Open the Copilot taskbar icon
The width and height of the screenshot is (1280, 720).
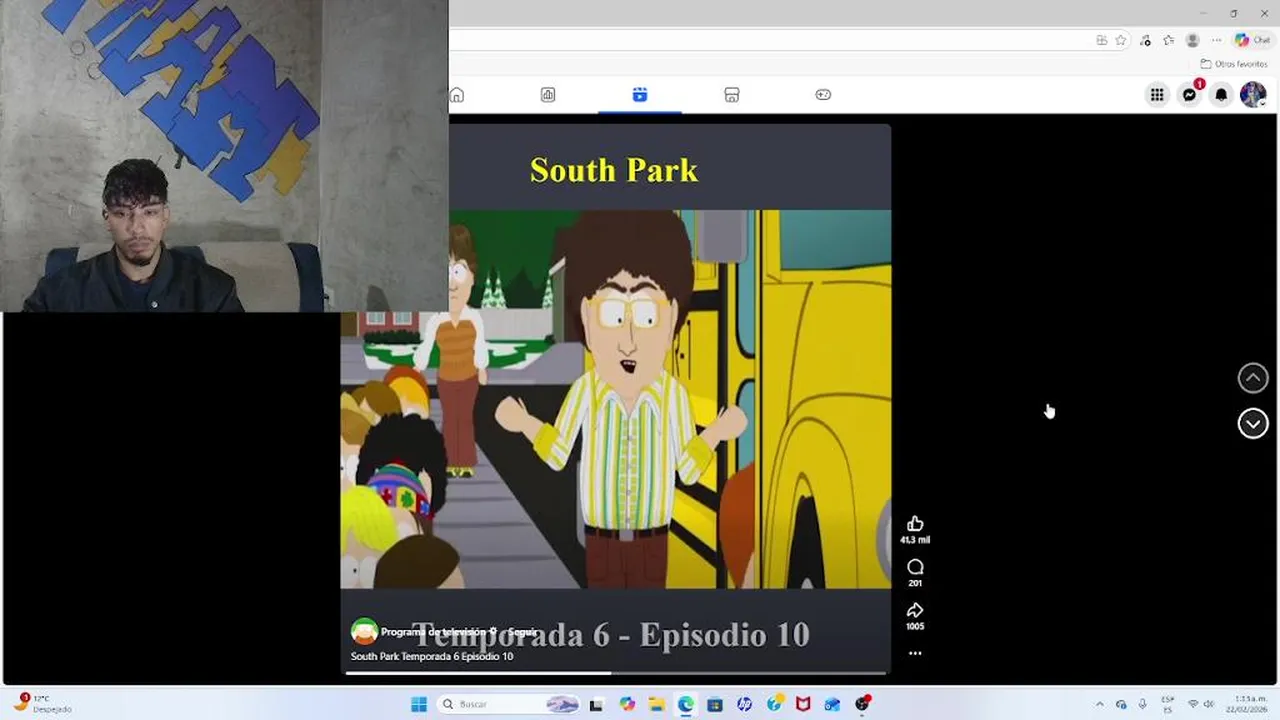coord(627,704)
